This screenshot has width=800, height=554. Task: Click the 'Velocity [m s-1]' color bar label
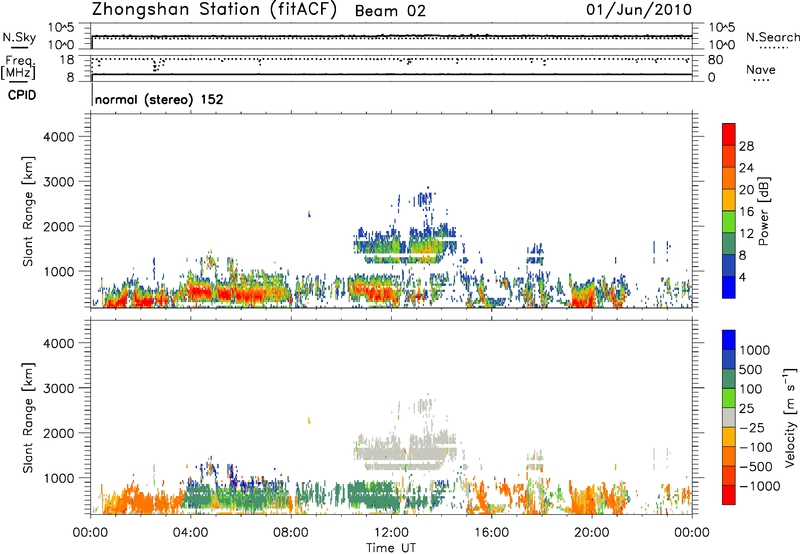point(790,417)
